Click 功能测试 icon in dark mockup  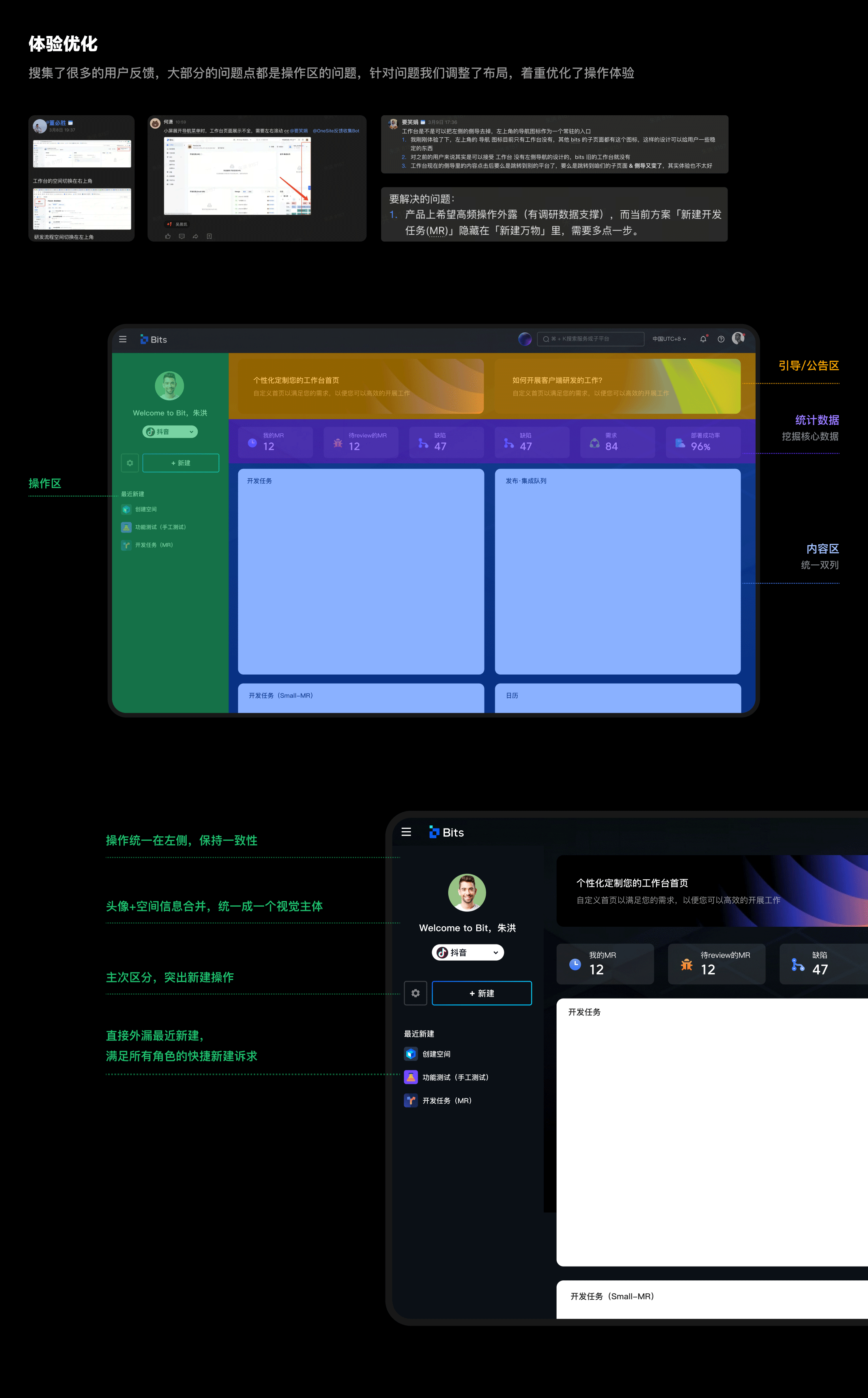pyautogui.click(x=410, y=1077)
